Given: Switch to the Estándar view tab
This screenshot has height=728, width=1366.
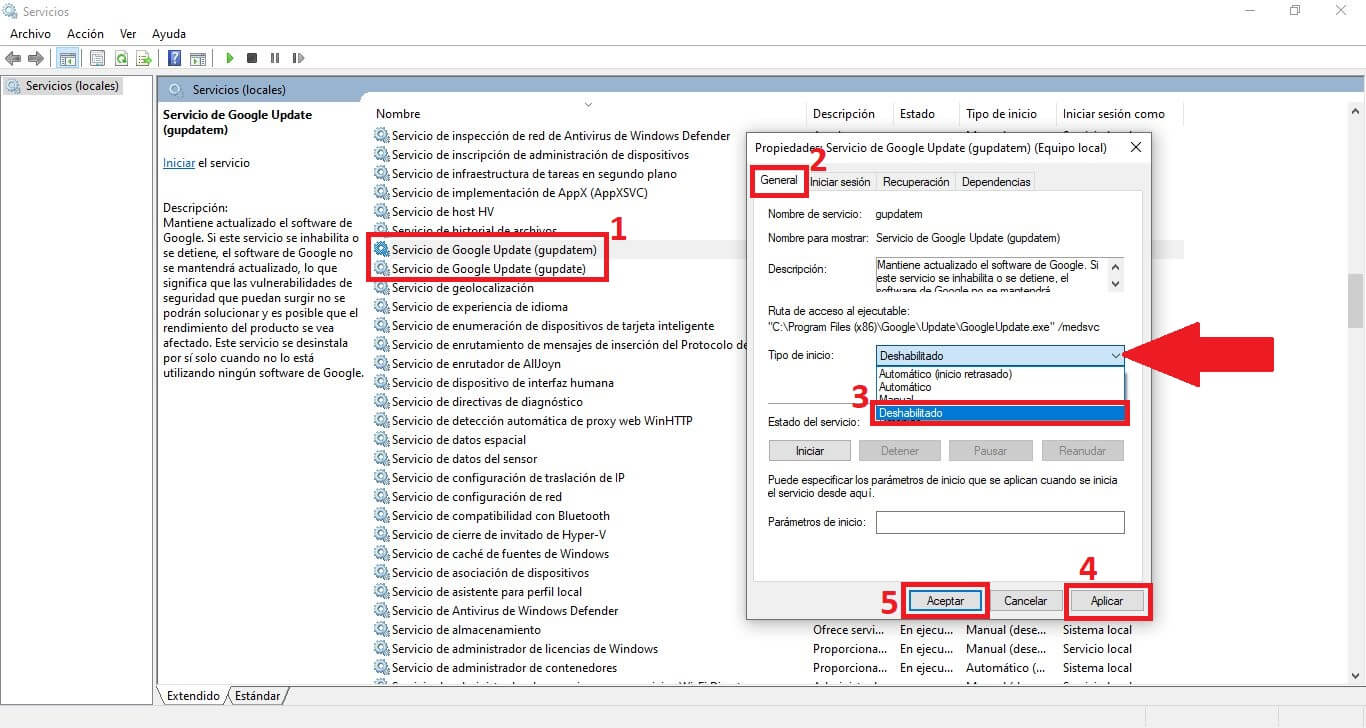Looking at the screenshot, I should coord(258,695).
